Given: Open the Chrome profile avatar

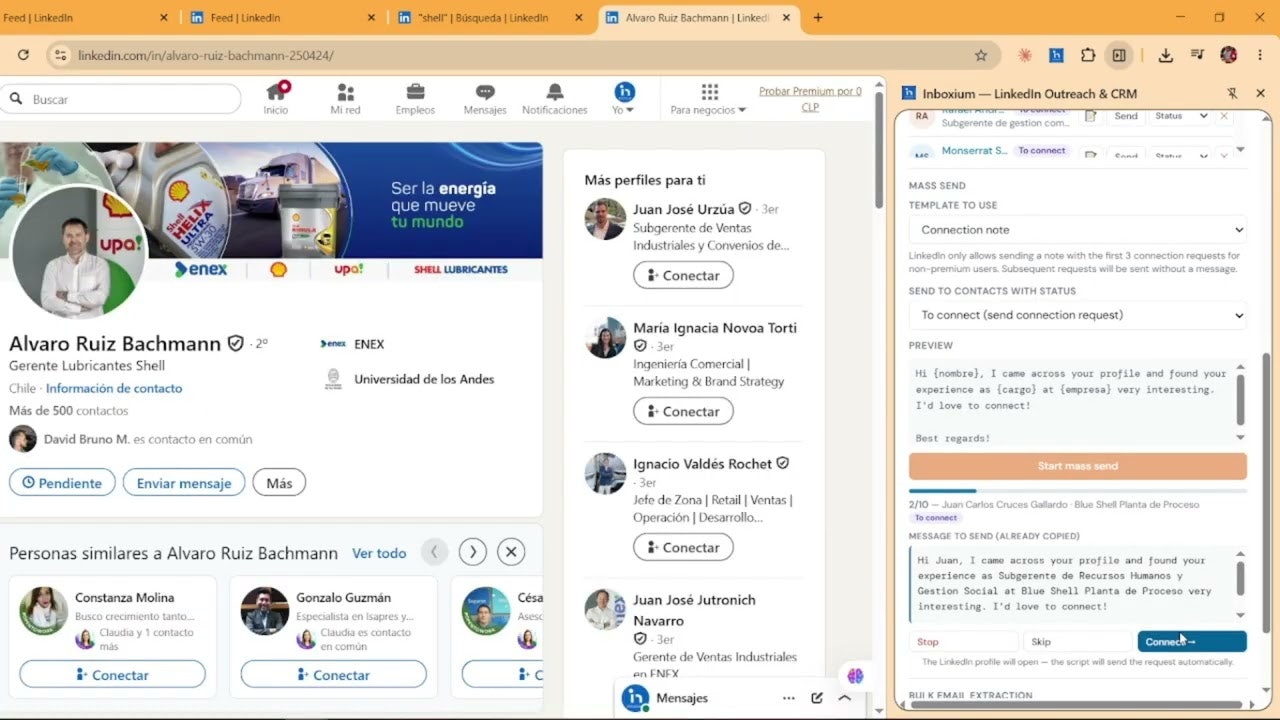Looking at the screenshot, I should tap(1229, 55).
